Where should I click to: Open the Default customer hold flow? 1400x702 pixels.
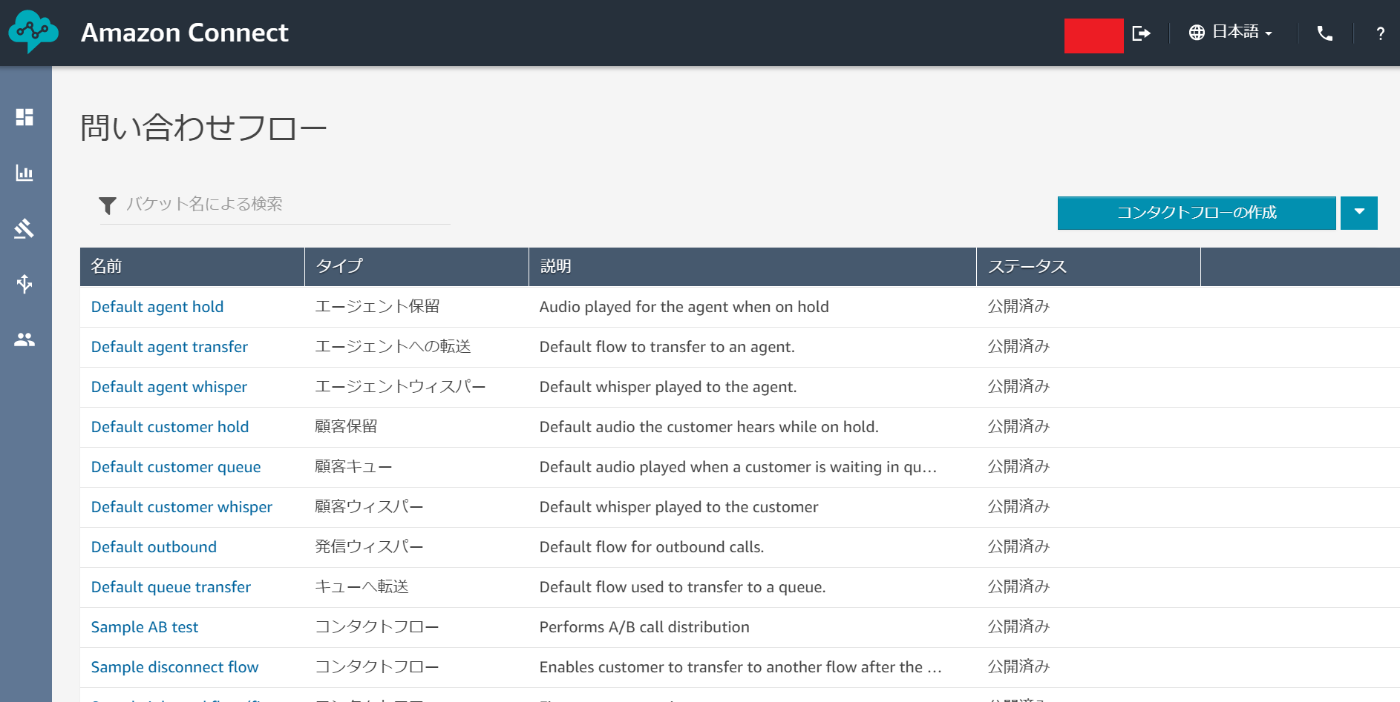point(170,427)
